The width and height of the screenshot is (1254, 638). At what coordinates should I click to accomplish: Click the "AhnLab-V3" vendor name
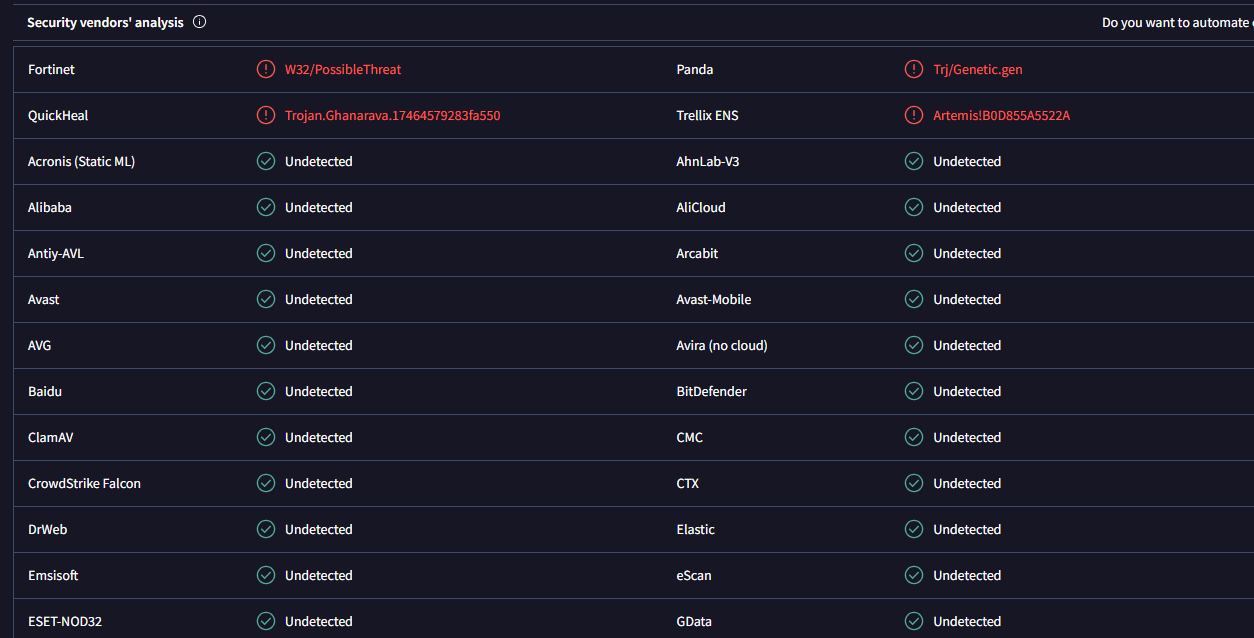coord(708,161)
